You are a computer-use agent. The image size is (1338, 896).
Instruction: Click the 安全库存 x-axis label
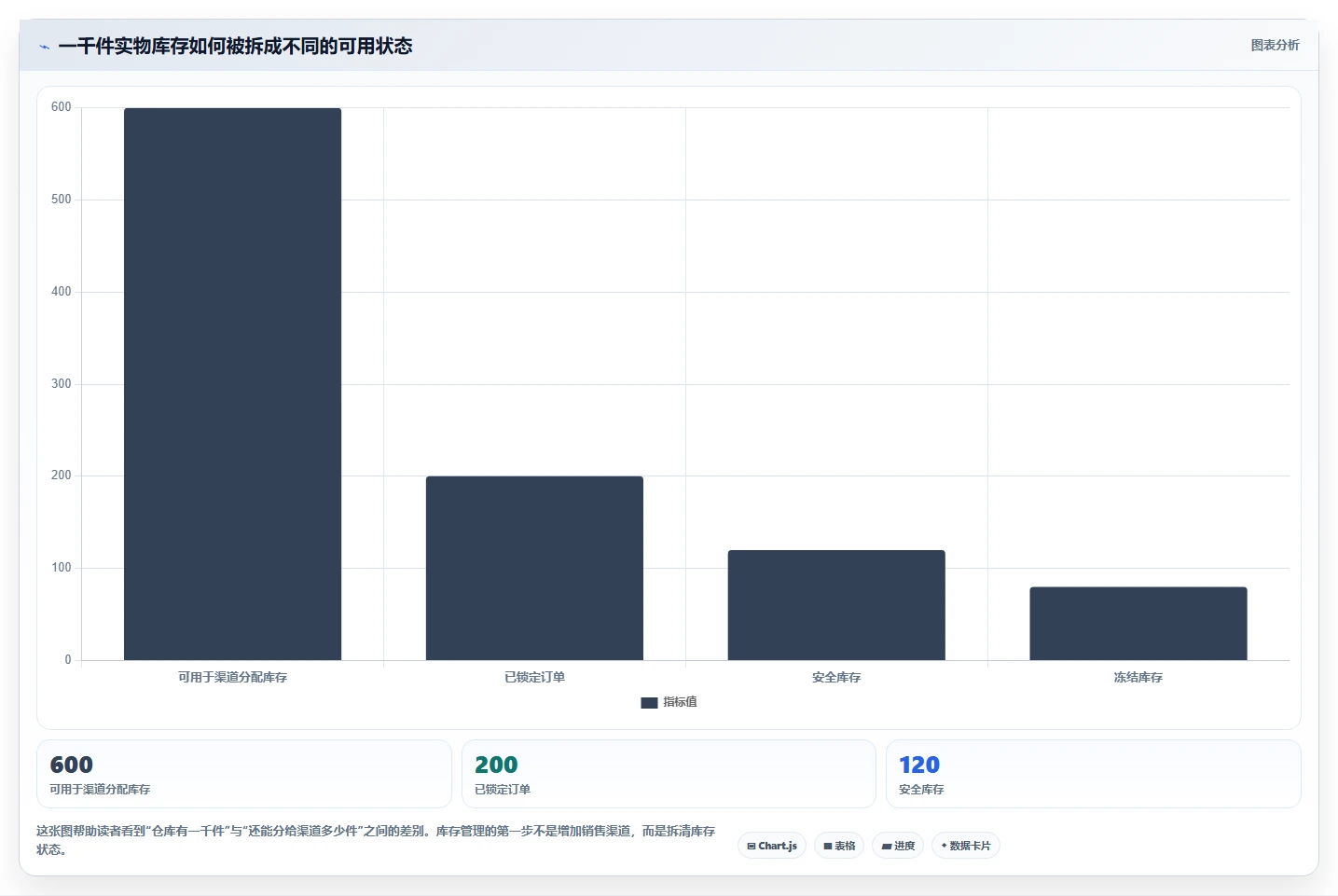[x=836, y=678]
